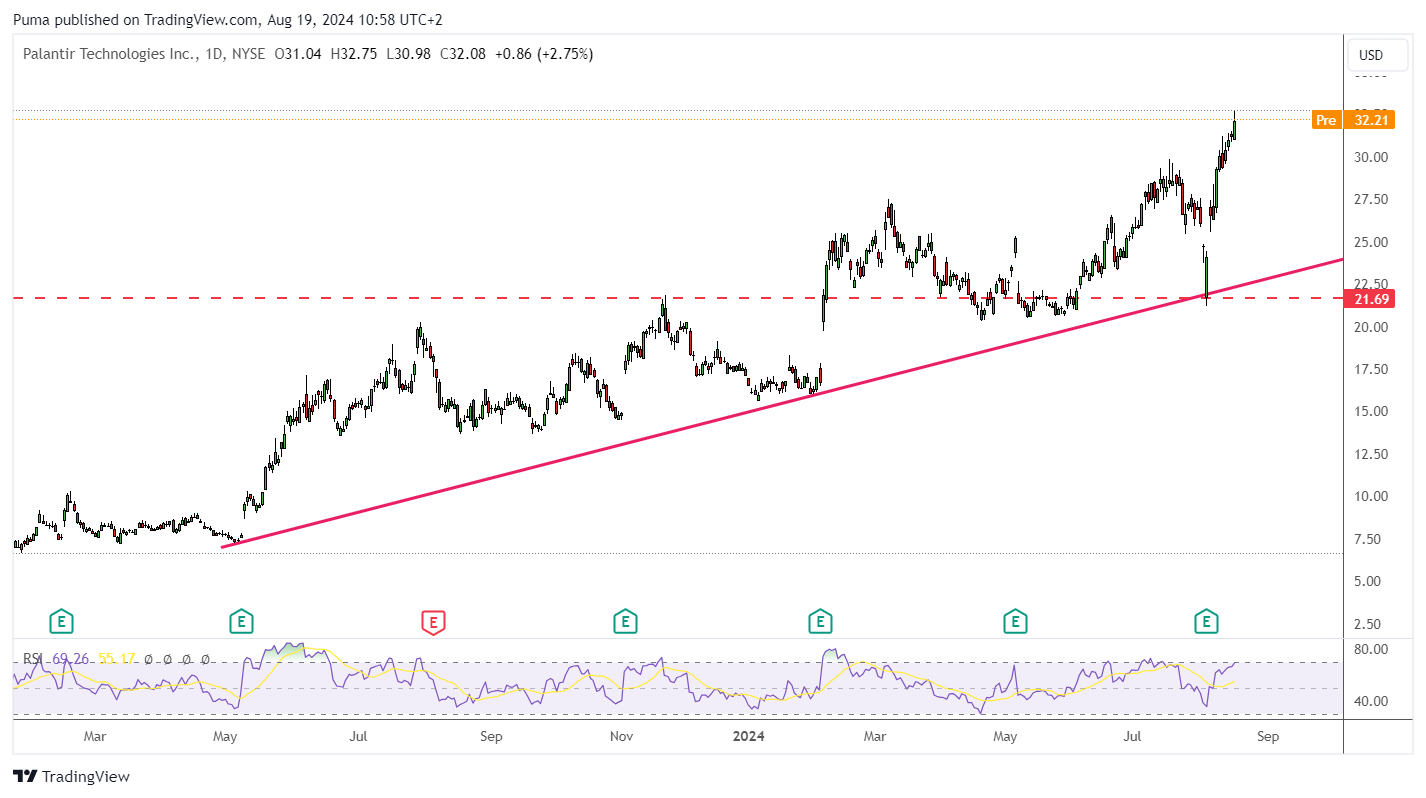The height and width of the screenshot is (798, 1426).
Task: Click the 32.21 pre-market price label
Action: 1369,120
